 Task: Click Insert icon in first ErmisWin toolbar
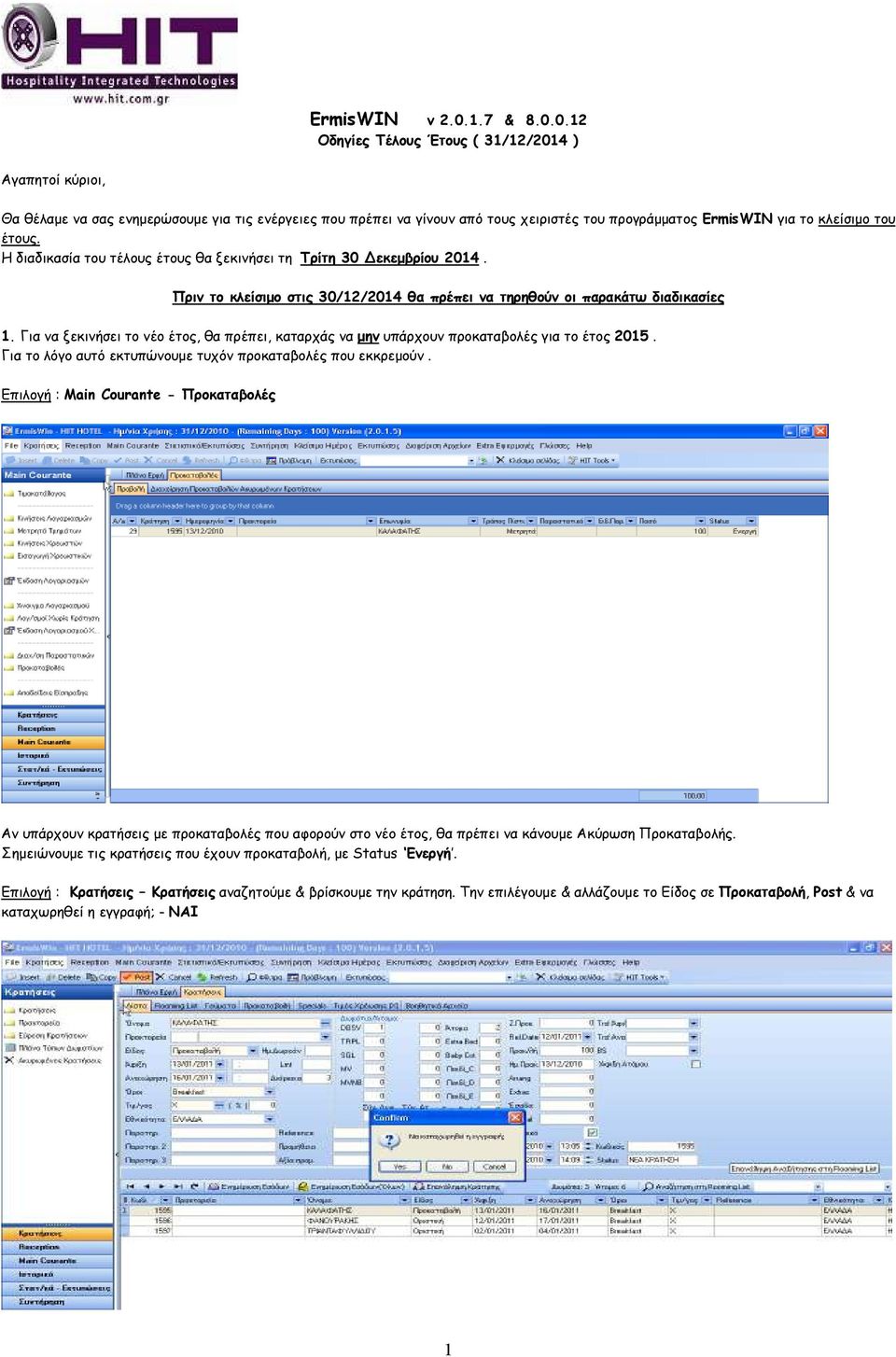point(21,460)
